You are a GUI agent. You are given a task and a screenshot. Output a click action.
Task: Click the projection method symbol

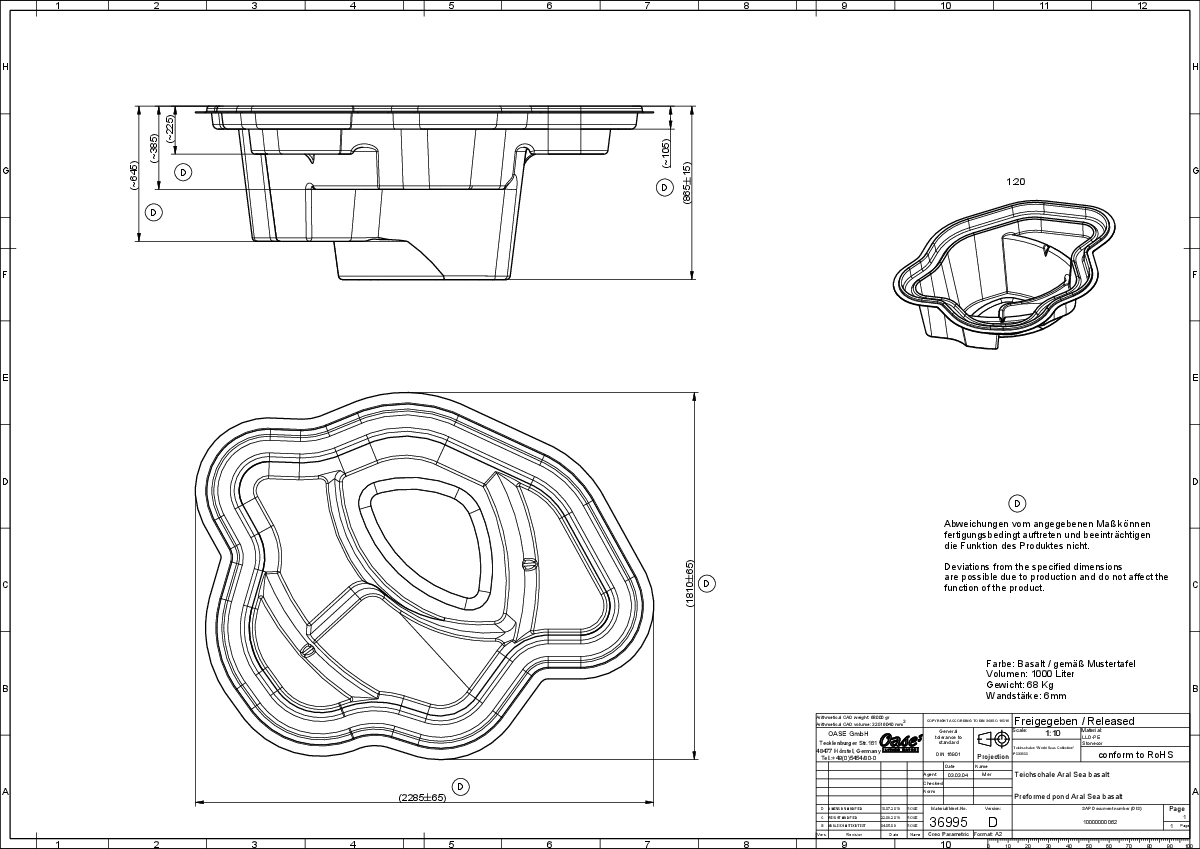pos(991,740)
